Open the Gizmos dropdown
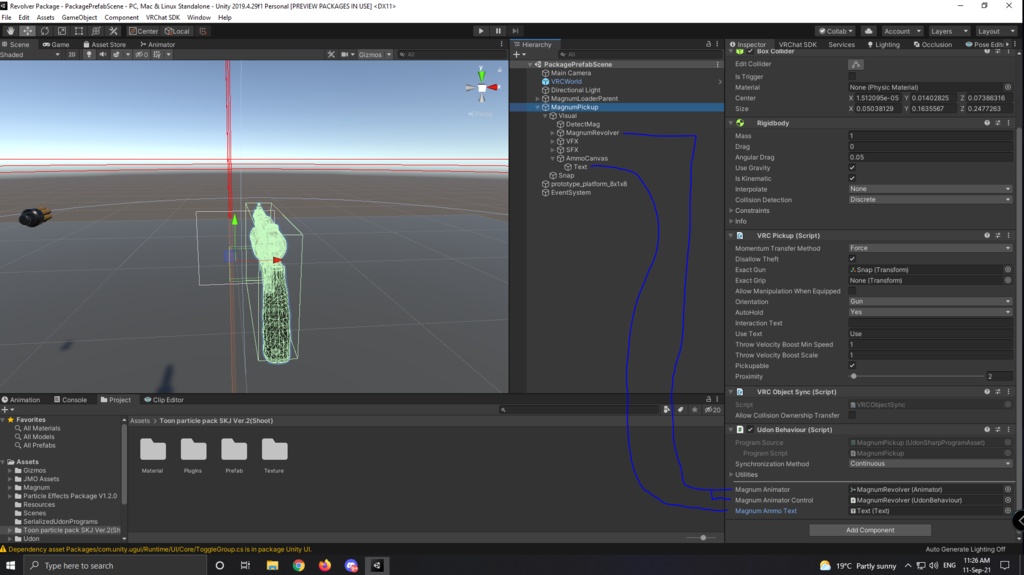 click(x=374, y=55)
